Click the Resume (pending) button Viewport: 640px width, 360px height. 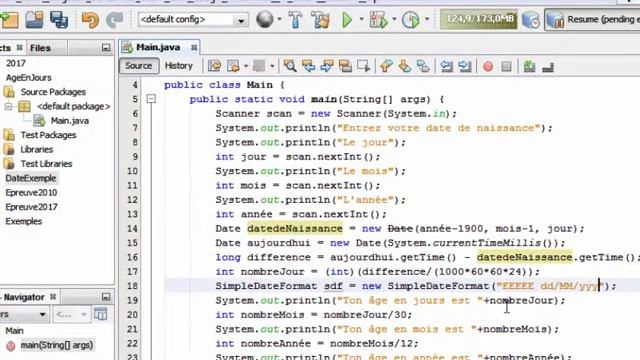[592, 20]
